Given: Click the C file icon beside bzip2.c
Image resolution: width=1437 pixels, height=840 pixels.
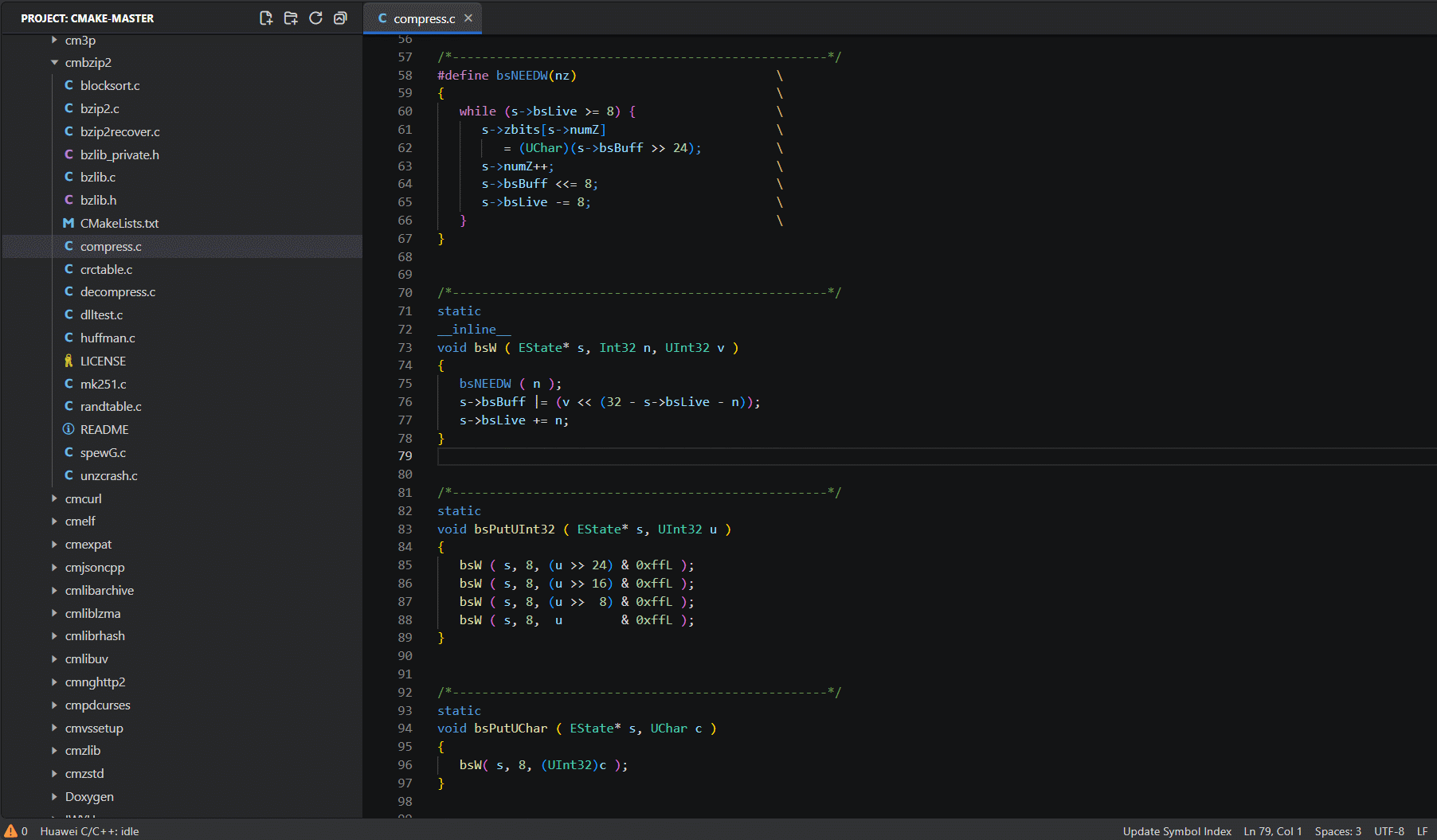Looking at the screenshot, I should click(x=69, y=108).
